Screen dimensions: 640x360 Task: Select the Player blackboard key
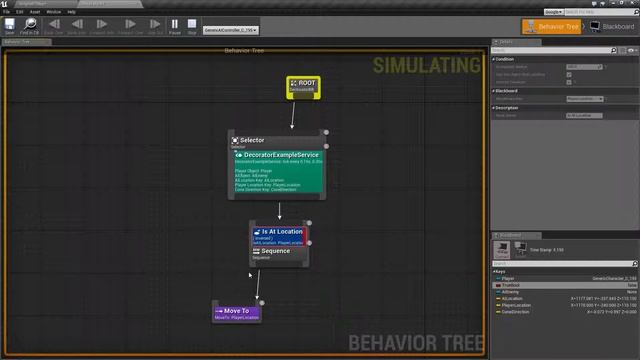click(x=565, y=278)
